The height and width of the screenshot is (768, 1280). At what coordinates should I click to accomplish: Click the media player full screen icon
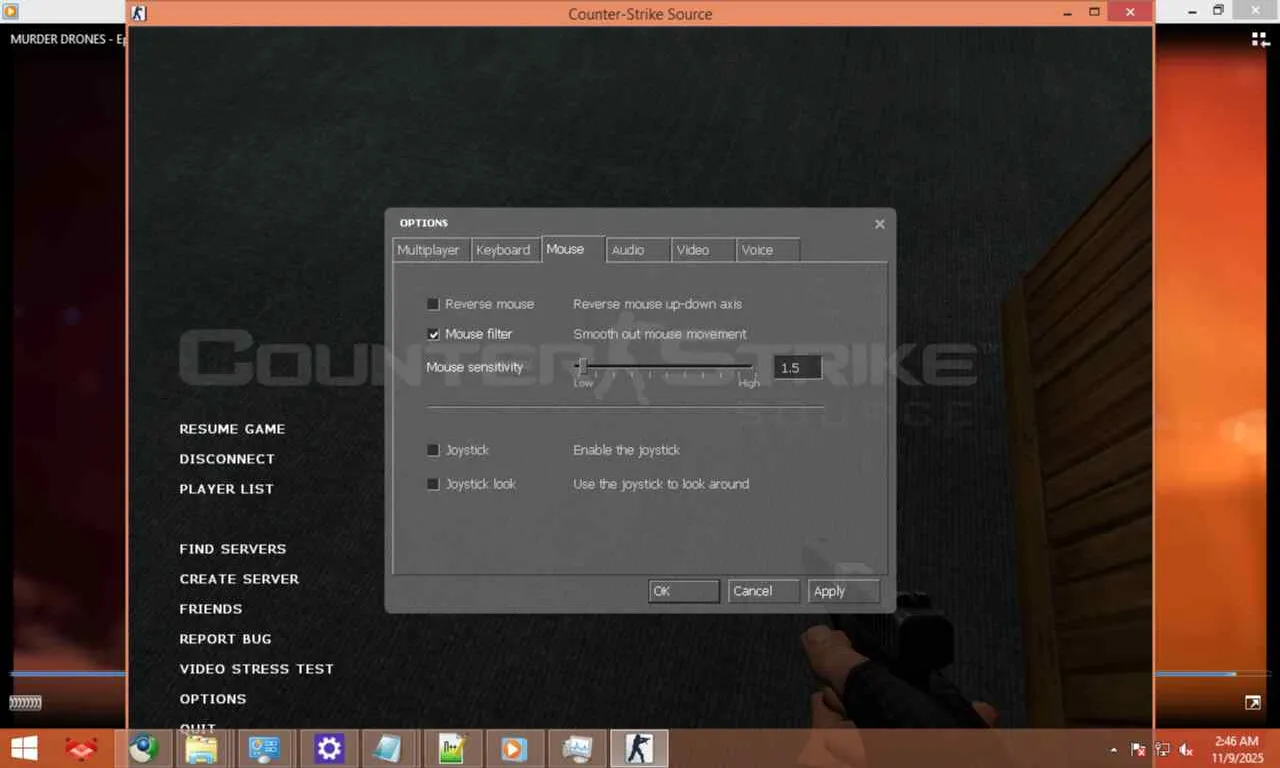click(1253, 703)
